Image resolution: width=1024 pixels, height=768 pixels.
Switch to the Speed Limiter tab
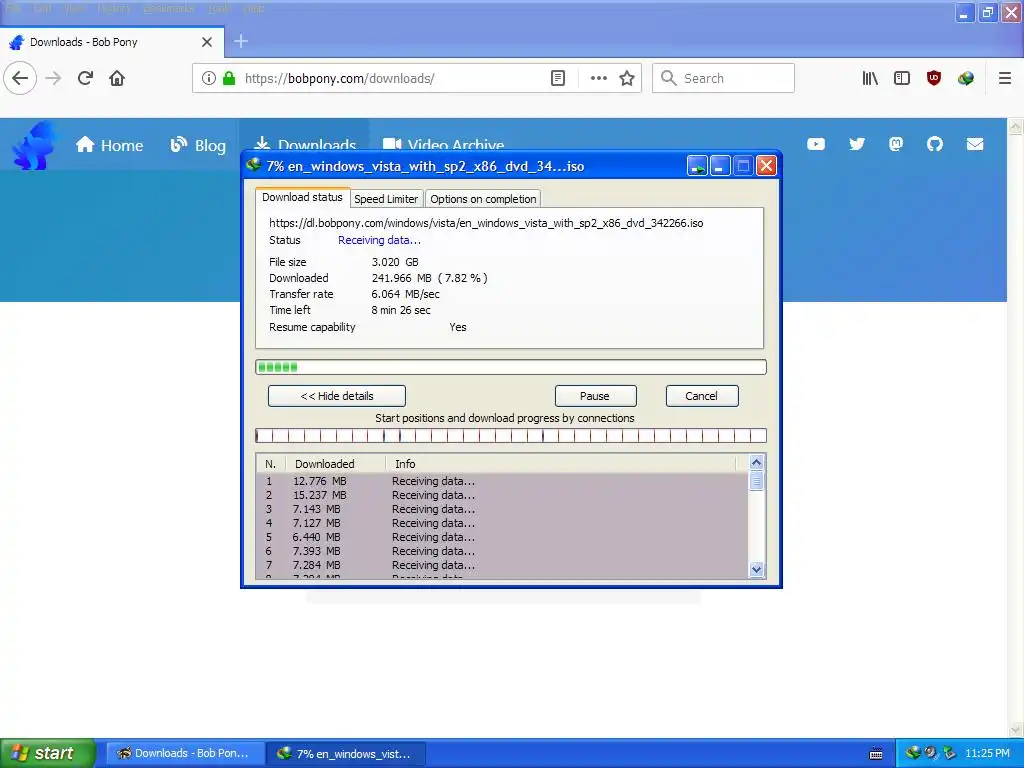click(x=386, y=199)
